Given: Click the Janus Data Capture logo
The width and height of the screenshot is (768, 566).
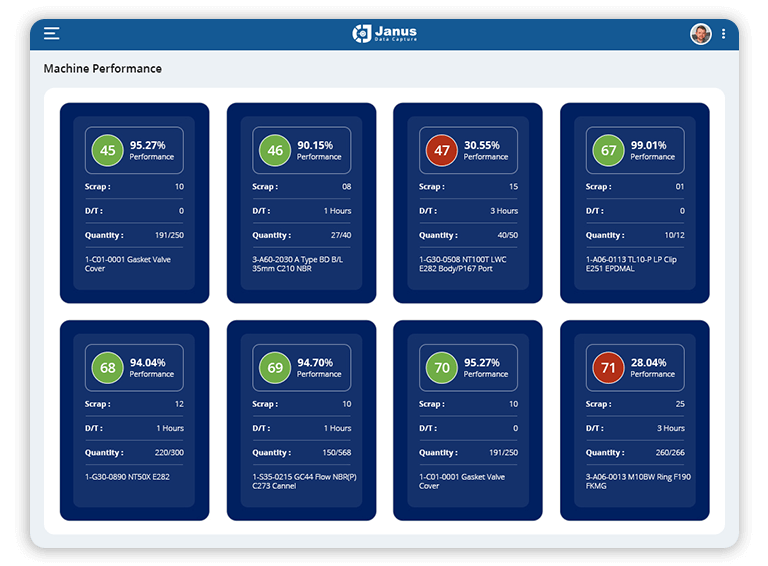Looking at the screenshot, I should point(384,34).
